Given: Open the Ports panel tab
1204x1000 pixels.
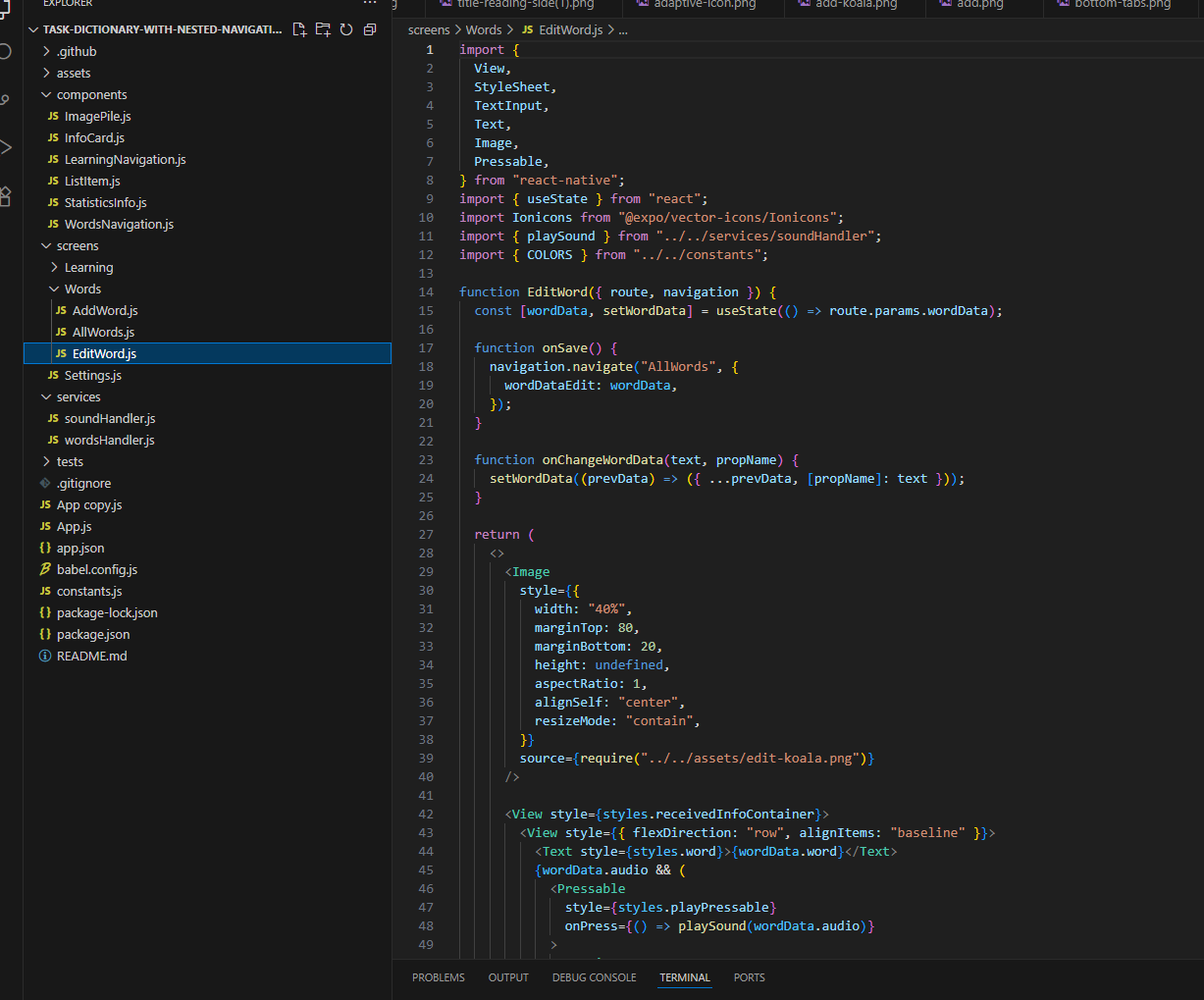Looking at the screenshot, I should [750, 978].
